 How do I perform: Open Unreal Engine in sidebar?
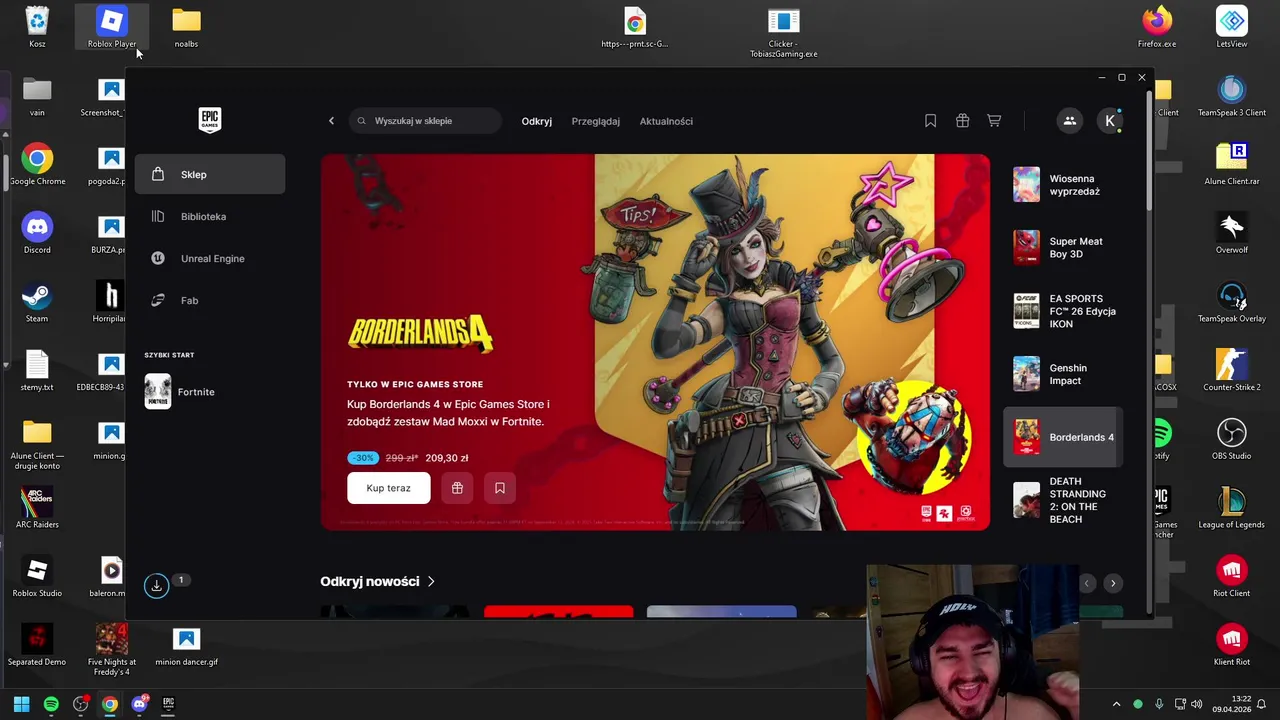pyautogui.click(x=210, y=258)
